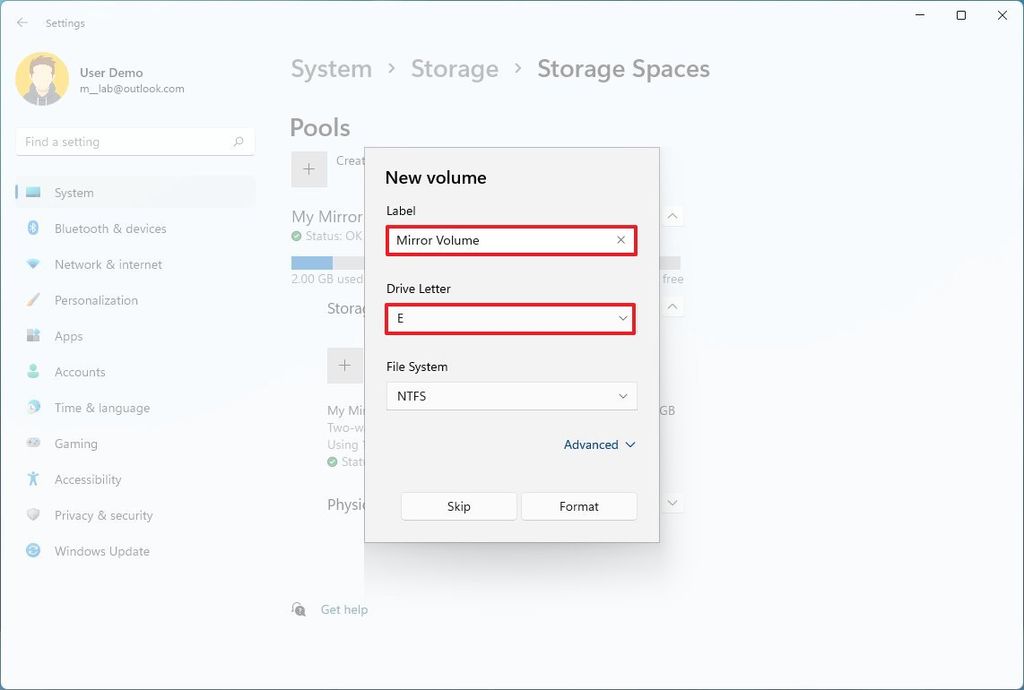Open Personalization settings
This screenshot has height=690, width=1024.
pos(97,300)
